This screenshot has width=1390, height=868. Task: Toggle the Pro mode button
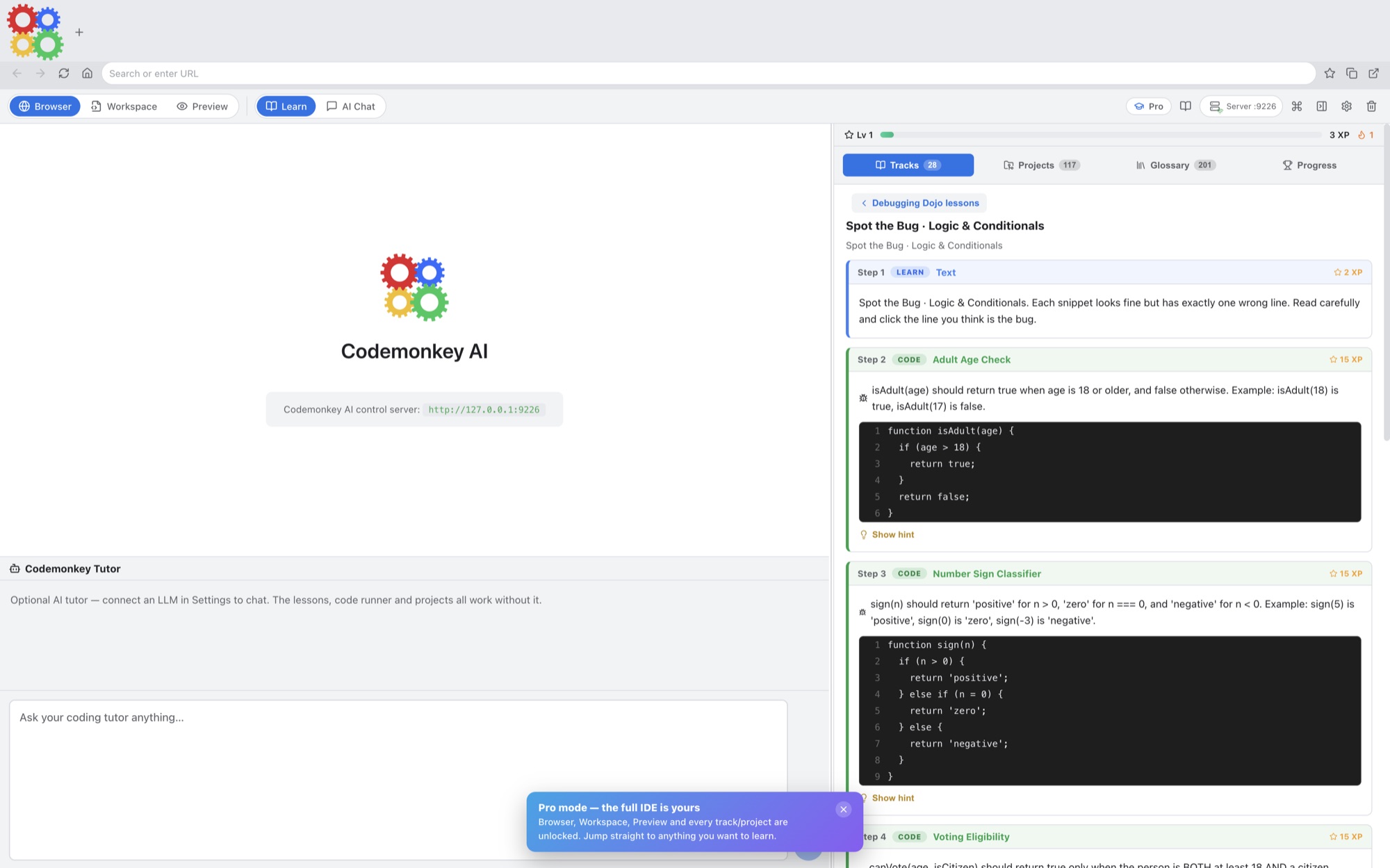click(x=1148, y=106)
